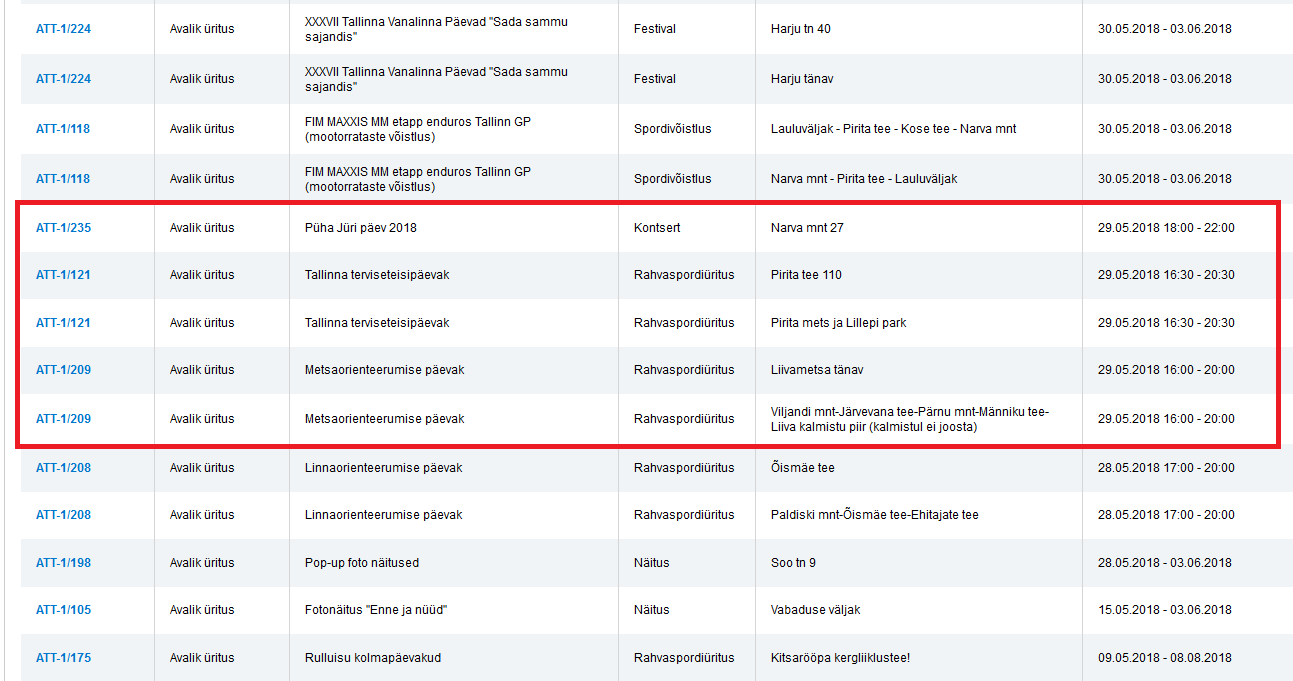Select the Rulluisu kolmapäevakud event title
The image size is (1293, 681).
[x=372, y=658]
